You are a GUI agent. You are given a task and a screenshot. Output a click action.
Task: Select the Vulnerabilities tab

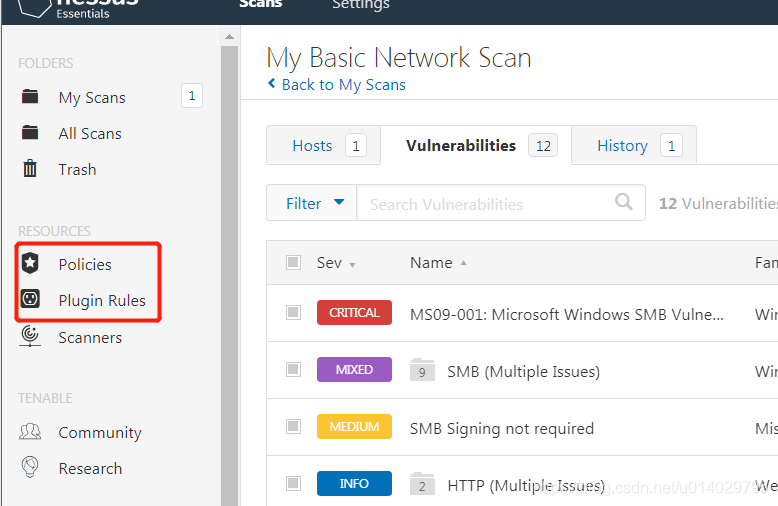click(x=476, y=145)
